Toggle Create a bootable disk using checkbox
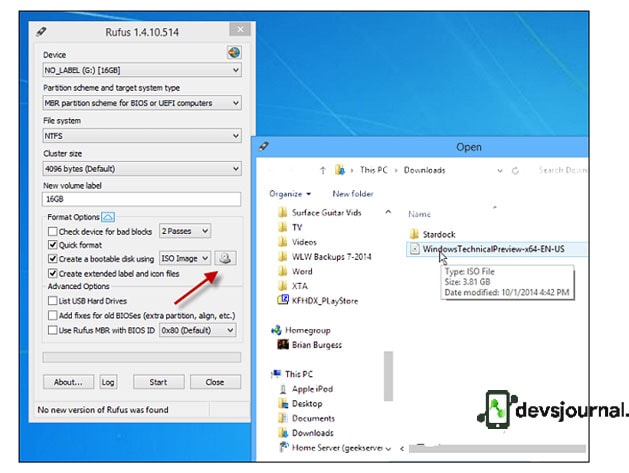The image size is (629, 473). pos(52,259)
